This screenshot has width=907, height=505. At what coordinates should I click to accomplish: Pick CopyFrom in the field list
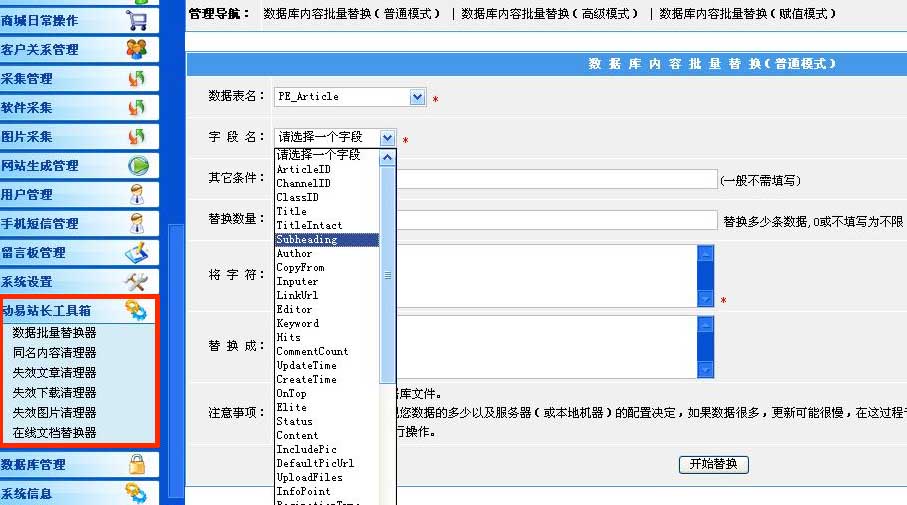click(327, 267)
